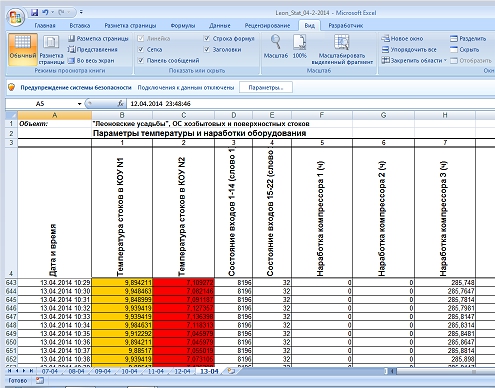Image resolution: width=495 pixels, height=388 pixels.
Task: Select column B header
Action: pyautogui.click(x=122, y=115)
